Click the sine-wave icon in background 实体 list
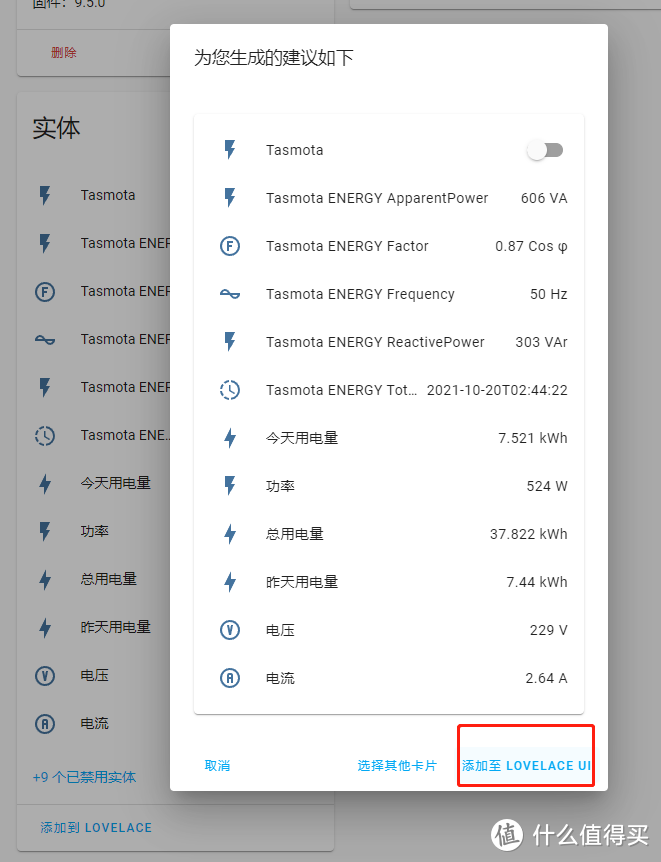 coord(45,339)
